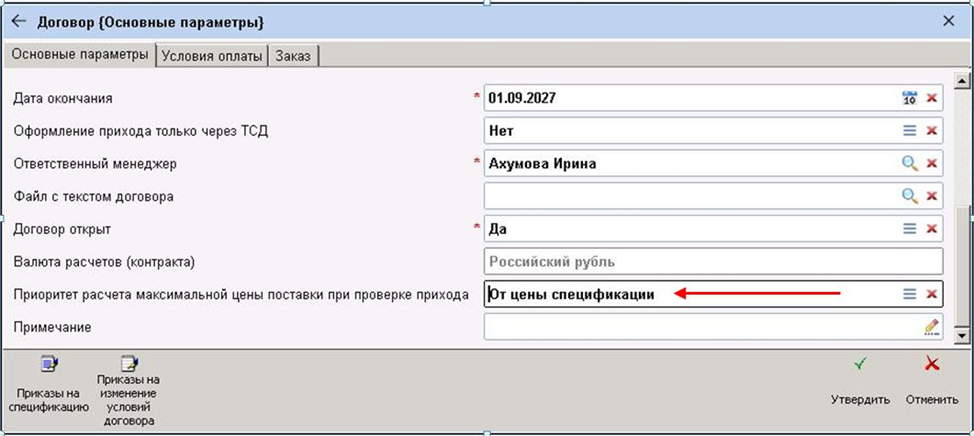Image resolution: width=974 pixels, height=436 pixels.
Task: Click the Валюта расчетов (контракта) label
Action: point(104,262)
